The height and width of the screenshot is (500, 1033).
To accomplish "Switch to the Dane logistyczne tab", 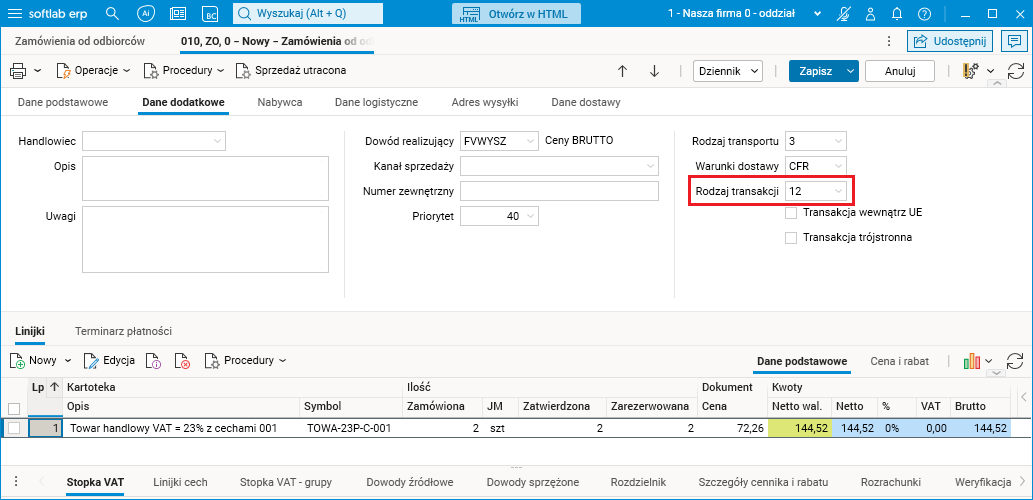I will [x=376, y=102].
